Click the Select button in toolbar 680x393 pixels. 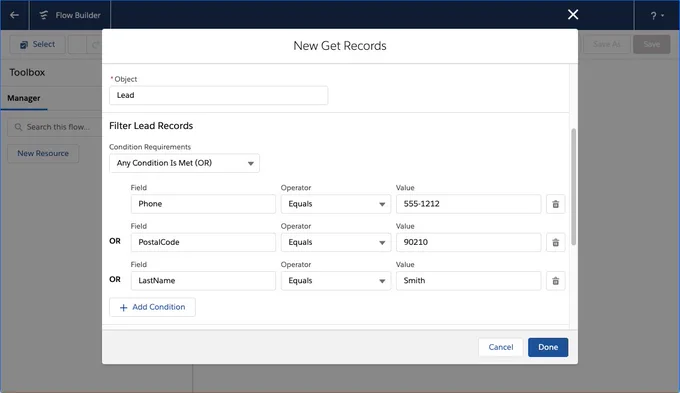tap(38, 44)
